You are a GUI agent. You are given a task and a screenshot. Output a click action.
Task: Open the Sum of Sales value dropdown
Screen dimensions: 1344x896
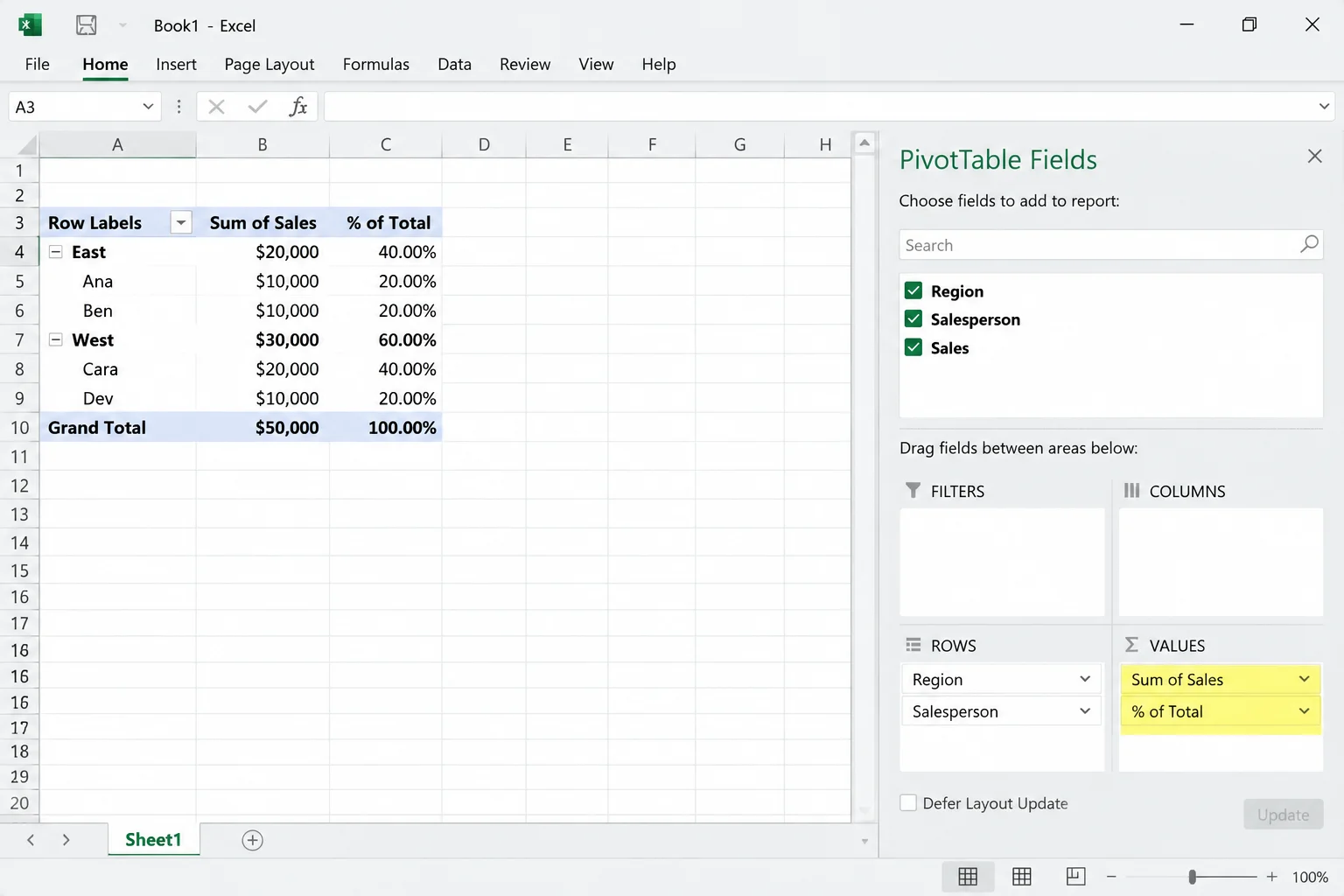pyautogui.click(x=1304, y=679)
